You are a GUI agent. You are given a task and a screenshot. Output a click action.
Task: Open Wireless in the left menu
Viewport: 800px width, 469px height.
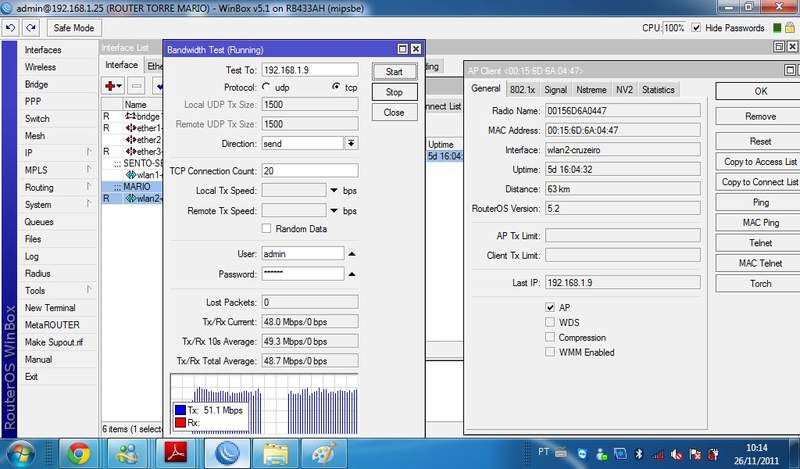tap(41, 67)
